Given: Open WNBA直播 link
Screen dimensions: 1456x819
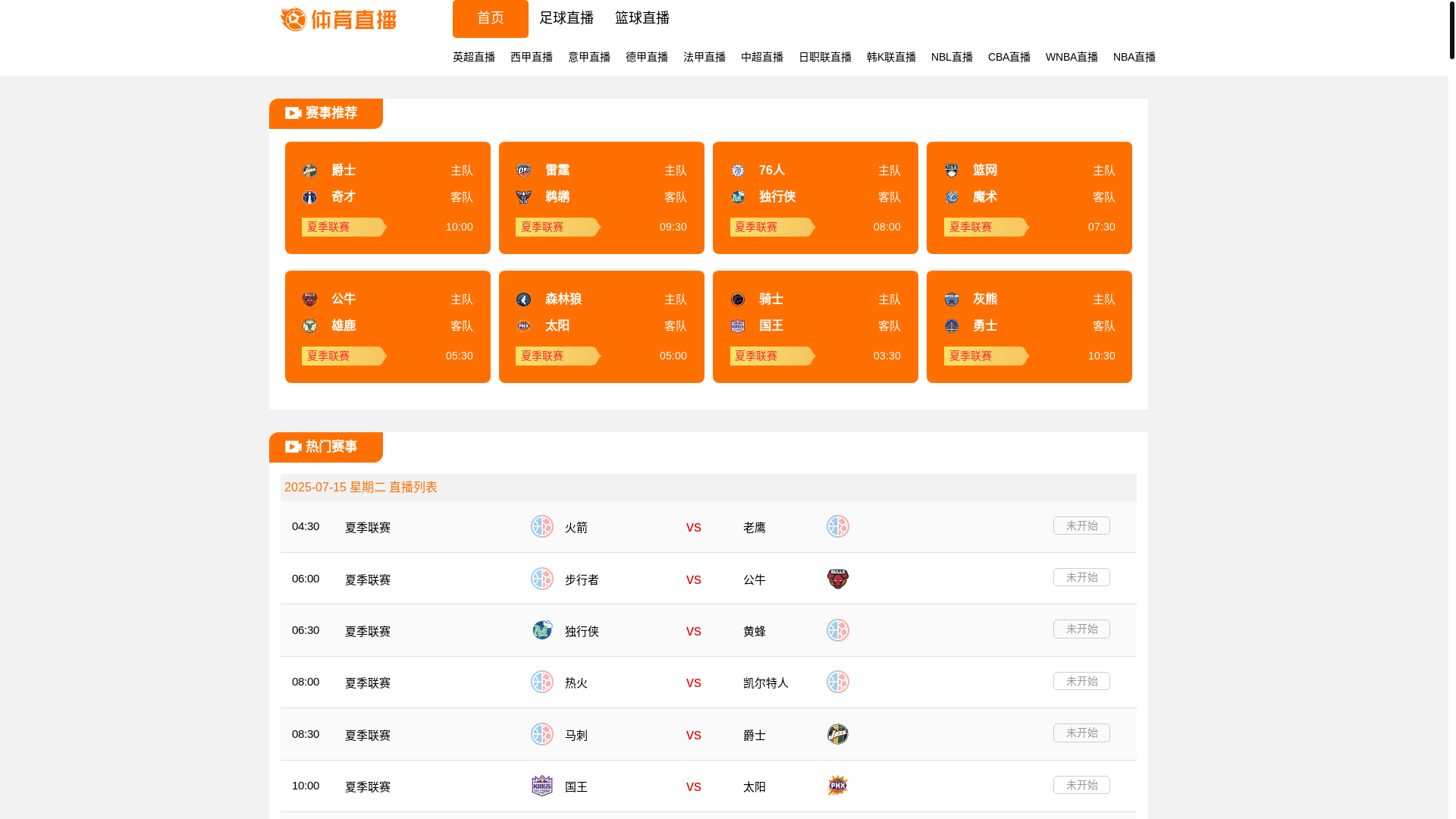Looking at the screenshot, I should click(1072, 57).
